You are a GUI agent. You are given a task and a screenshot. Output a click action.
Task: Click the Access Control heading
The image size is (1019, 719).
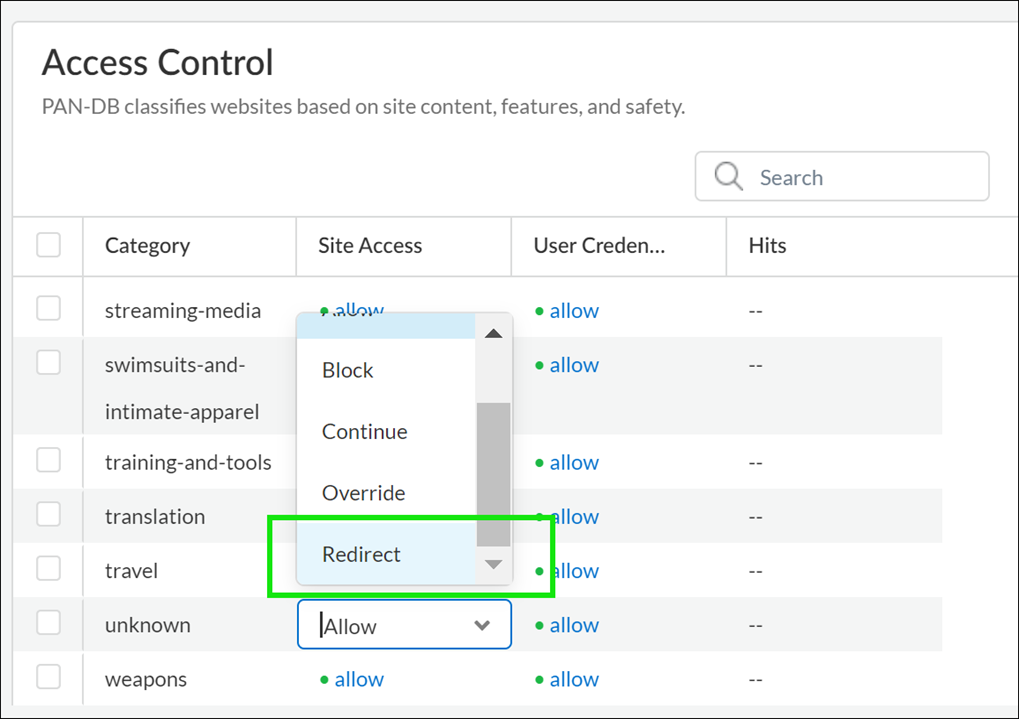(157, 62)
